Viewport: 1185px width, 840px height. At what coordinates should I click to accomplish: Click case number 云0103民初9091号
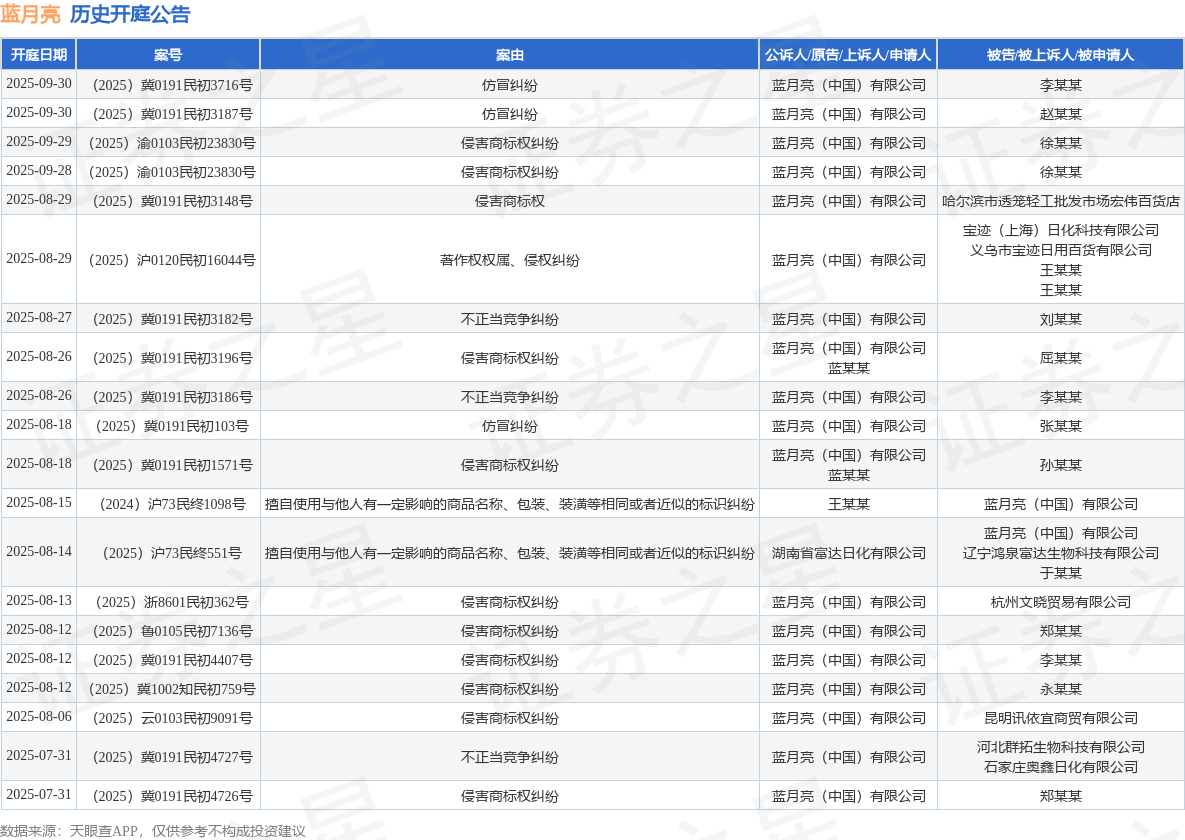[x=172, y=718]
